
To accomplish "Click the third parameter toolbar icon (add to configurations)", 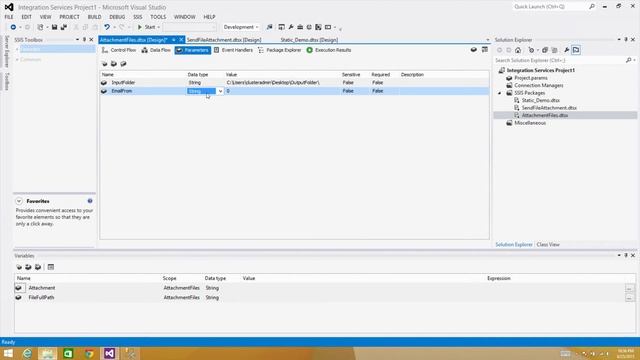I will click(x=123, y=64).
